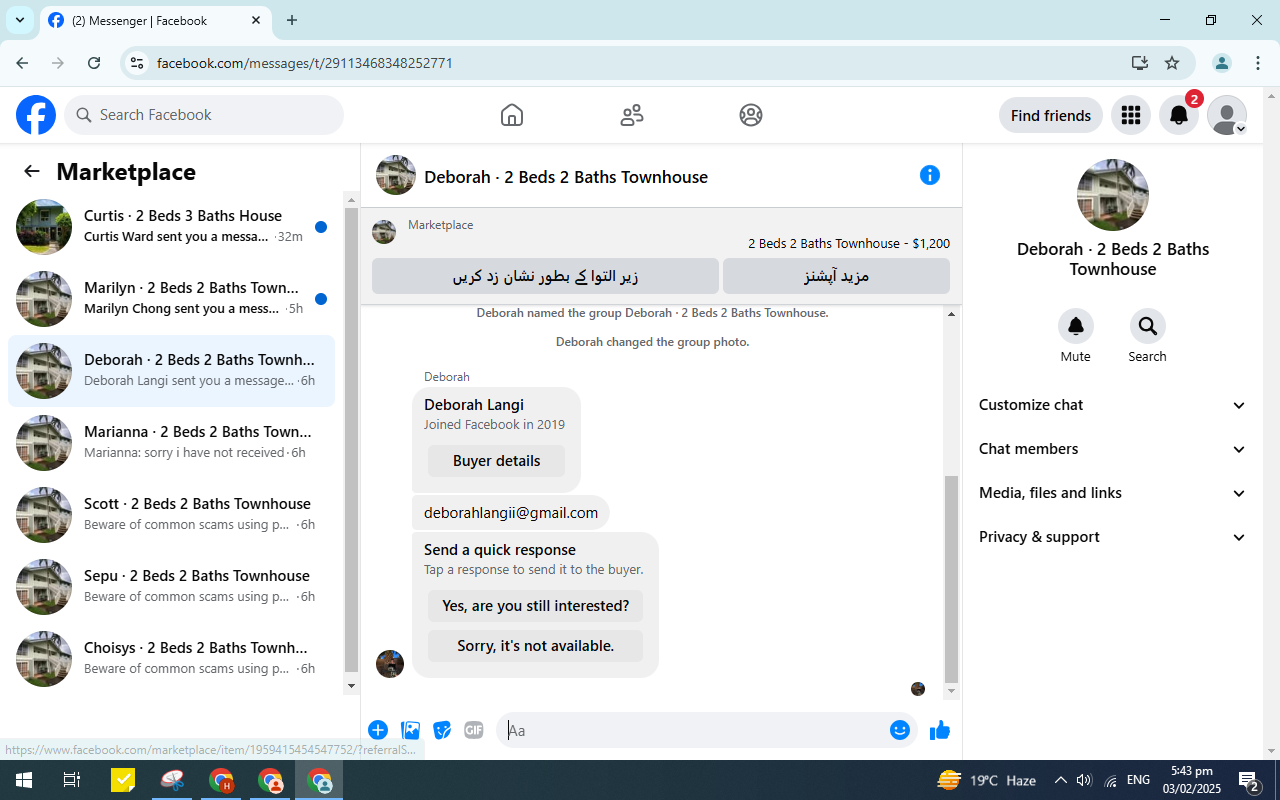This screenshot has width=1280, height=800.
Task: Open the Home feed icon
Action: click(x=512, y=115)
